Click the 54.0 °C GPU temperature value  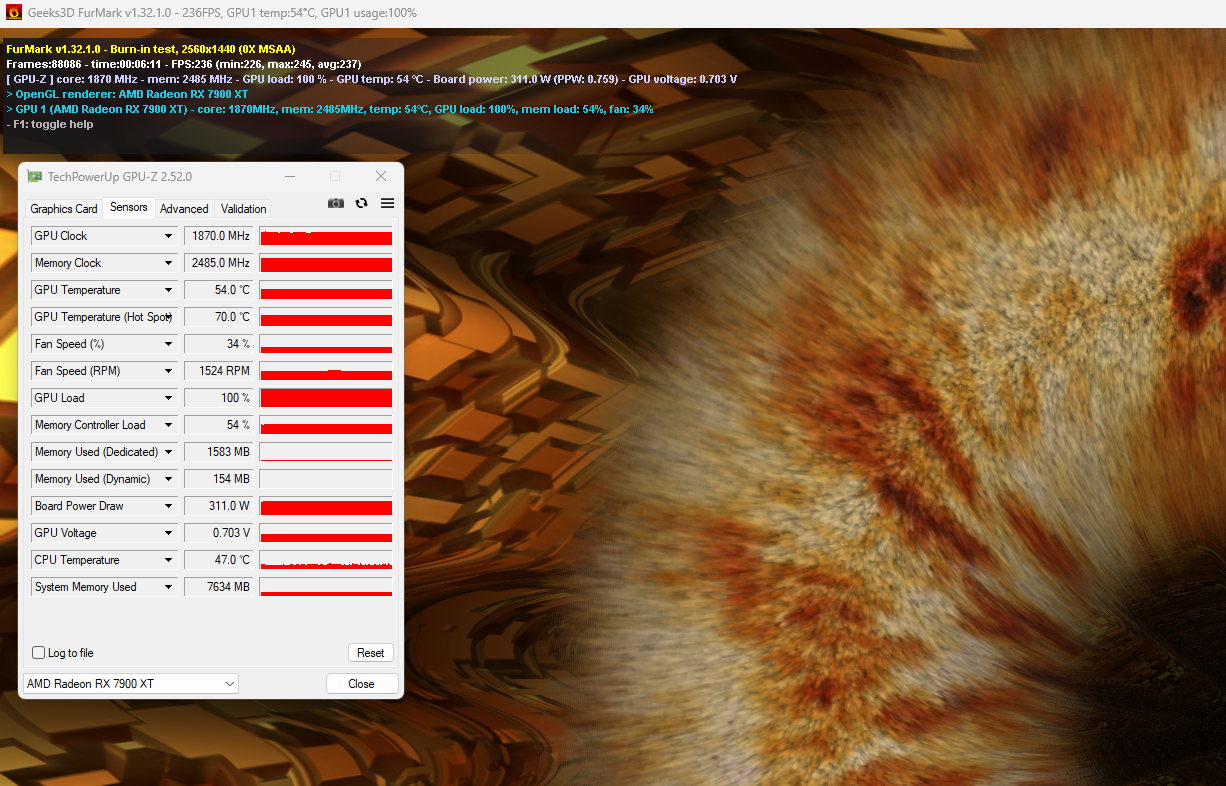click(x=219, y=290)
